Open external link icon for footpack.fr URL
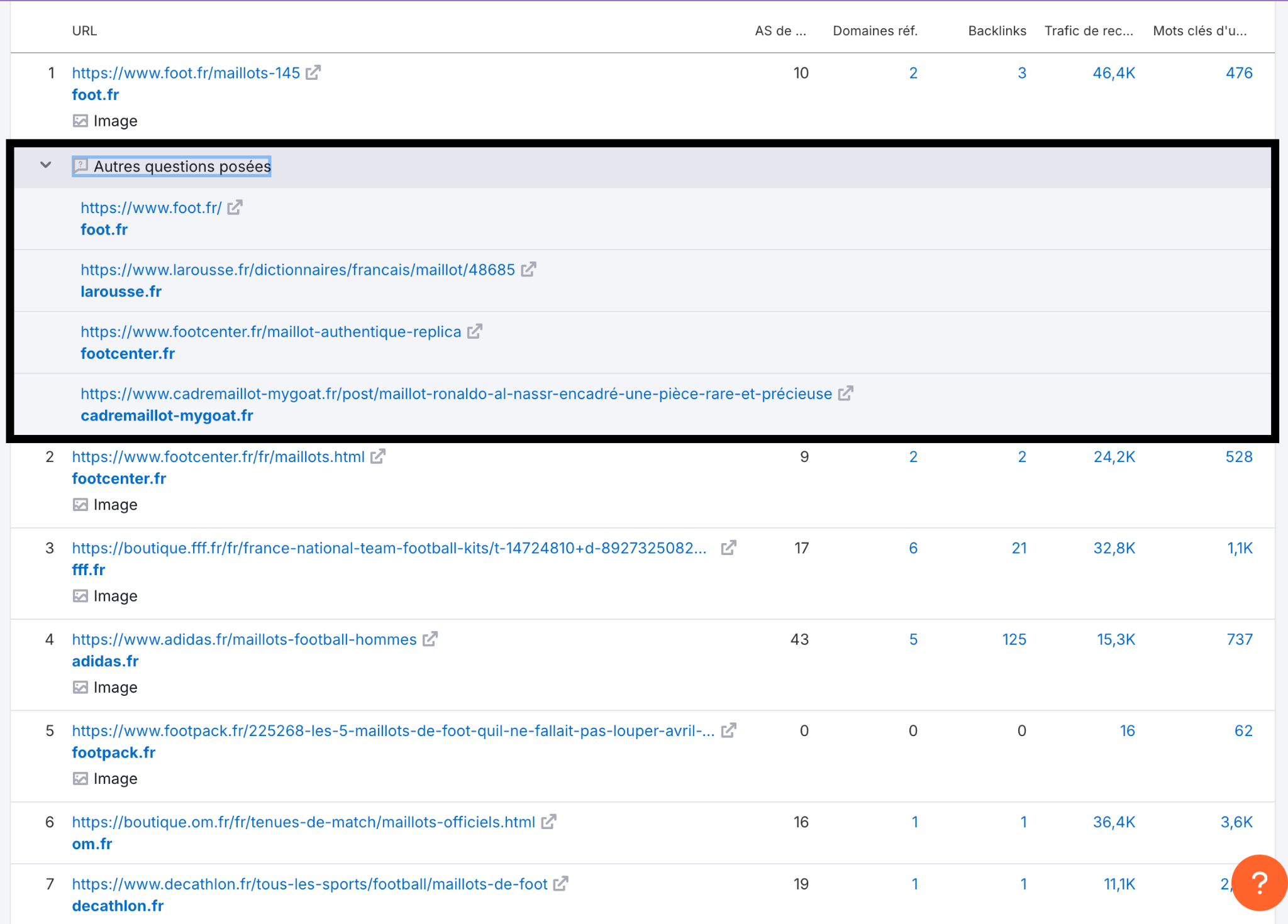 click(728, 730)
